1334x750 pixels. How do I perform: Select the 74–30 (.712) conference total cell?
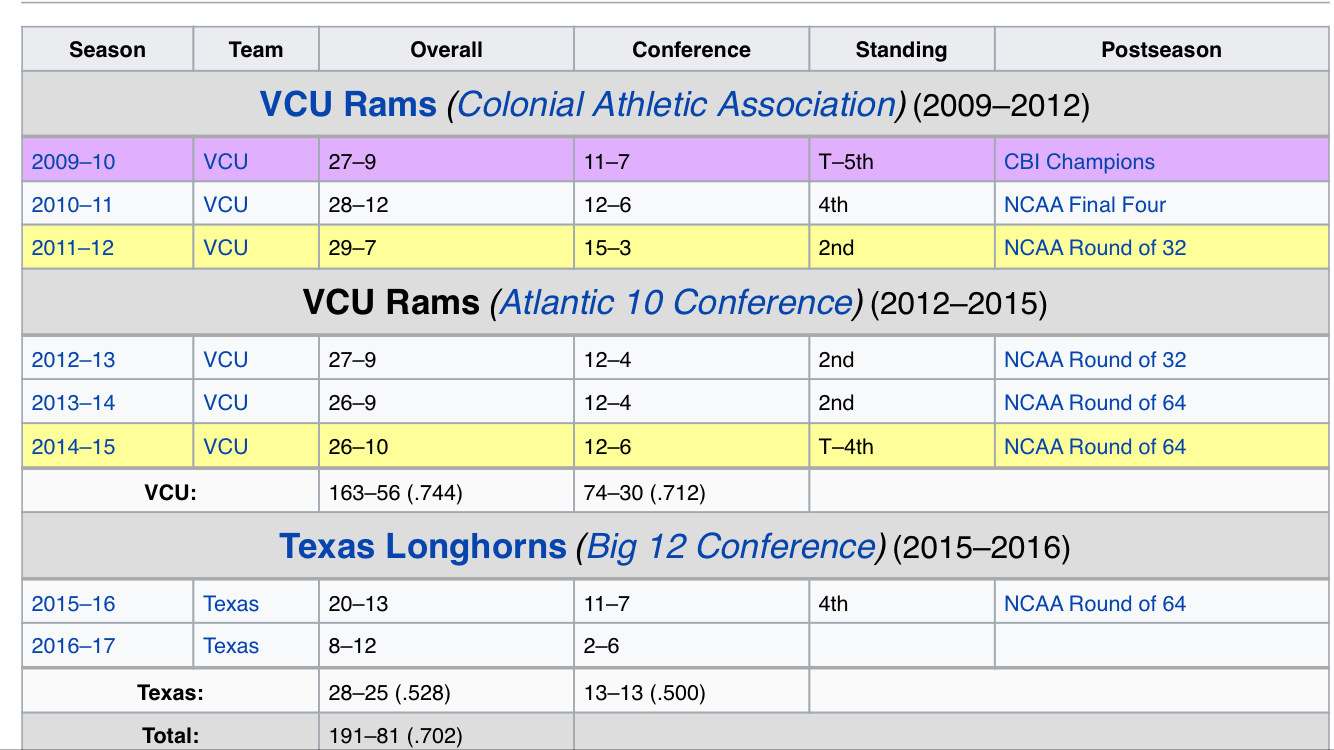pyautogui.click(x=692, y=492)
